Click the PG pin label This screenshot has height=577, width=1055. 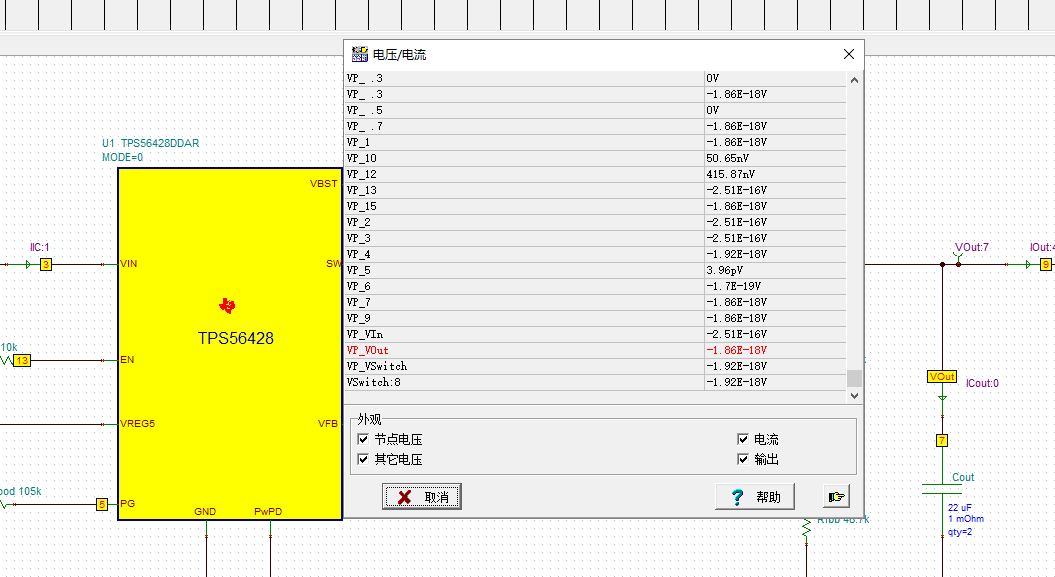pyautogui.click(x=127, y=504)
